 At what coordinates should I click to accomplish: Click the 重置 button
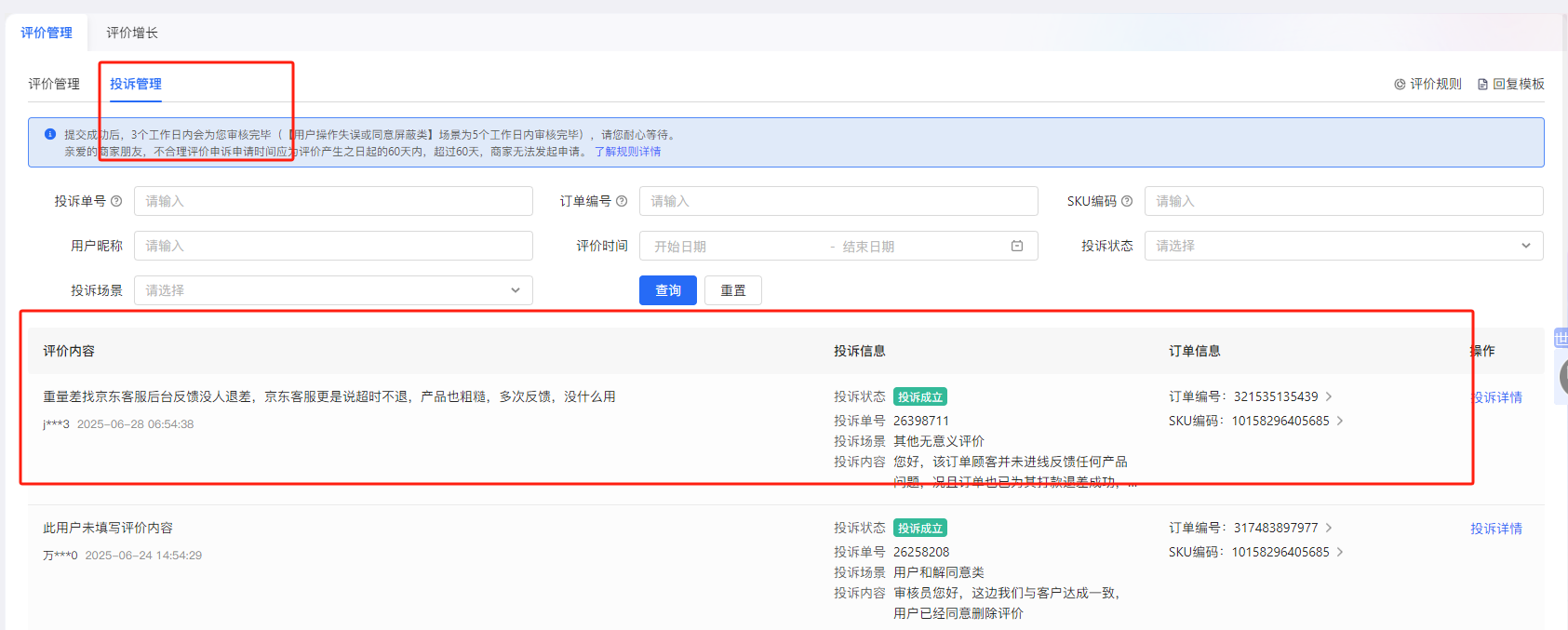[x=732, y=290]
